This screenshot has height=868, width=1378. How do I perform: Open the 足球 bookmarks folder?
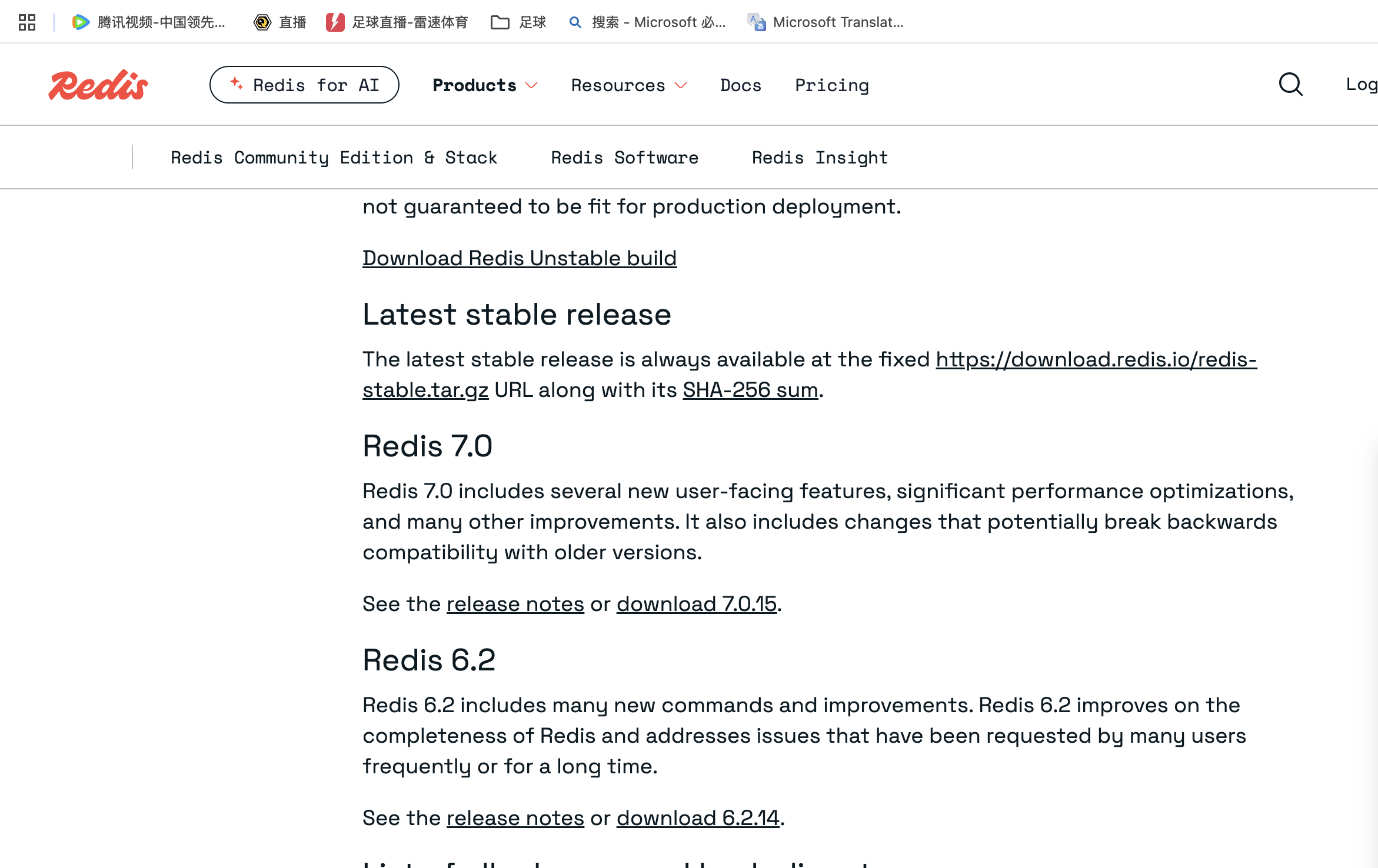pos(518,22)
